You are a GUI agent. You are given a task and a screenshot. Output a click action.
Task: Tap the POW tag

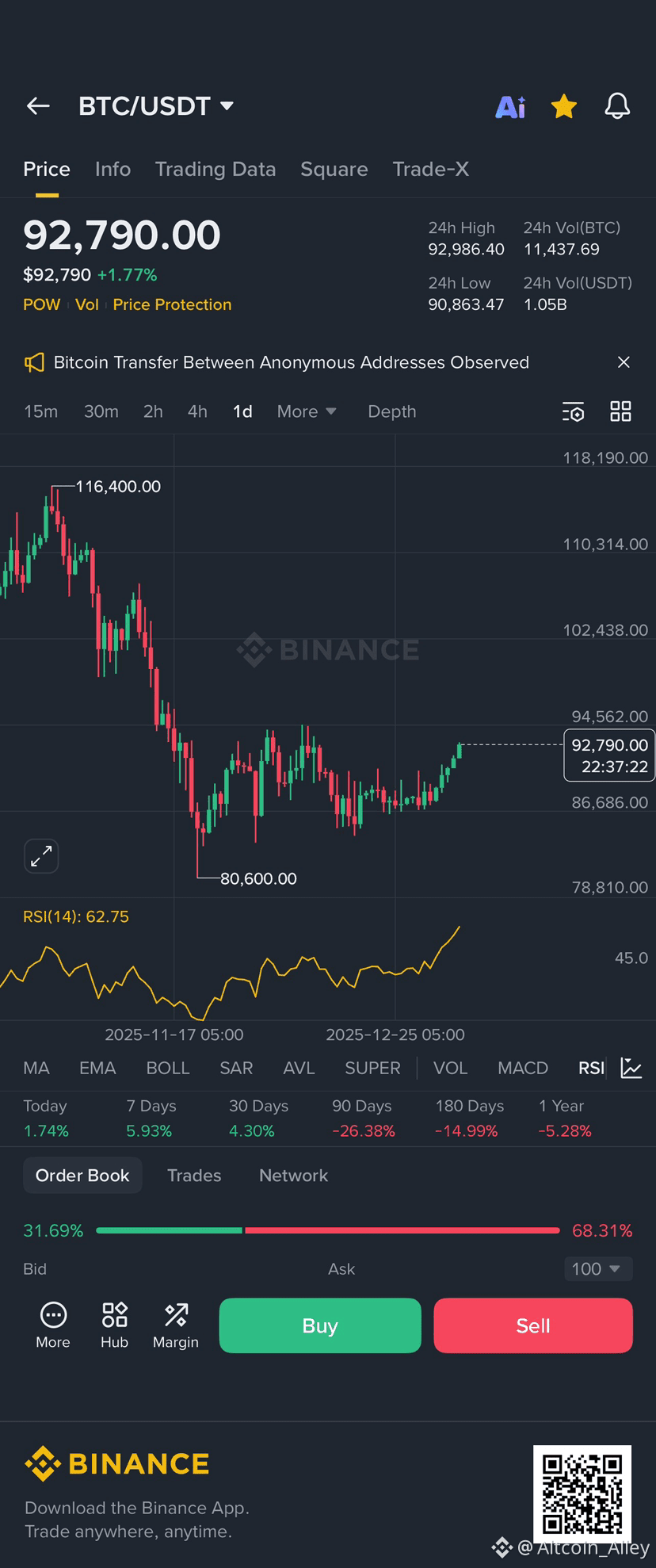point(42,304)
